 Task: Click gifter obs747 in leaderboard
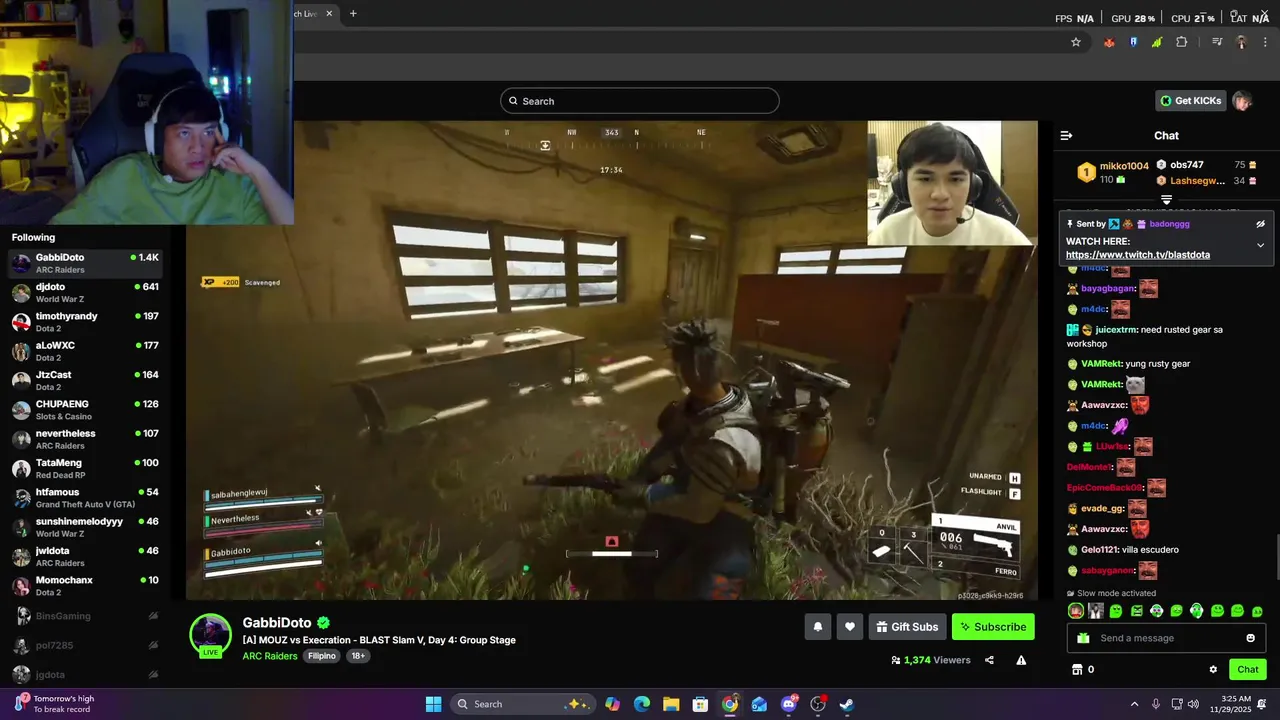(x=1187, y=165)
